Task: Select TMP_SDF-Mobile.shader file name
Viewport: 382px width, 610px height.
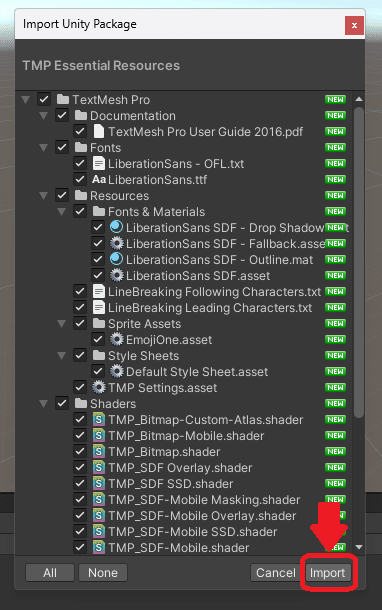Action: tap(179, 547)
